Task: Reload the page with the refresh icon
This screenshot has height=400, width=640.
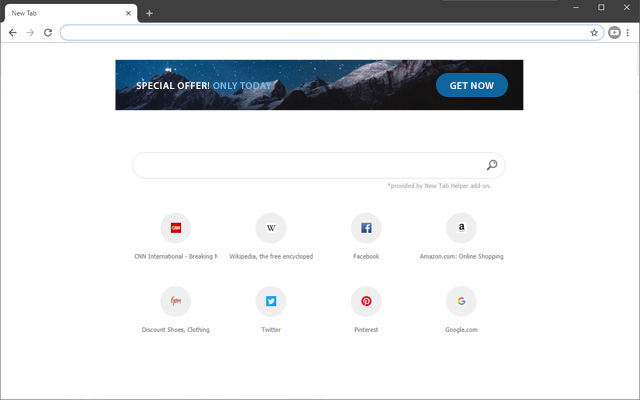Action: pyautogui.click(x=48, y=33)
